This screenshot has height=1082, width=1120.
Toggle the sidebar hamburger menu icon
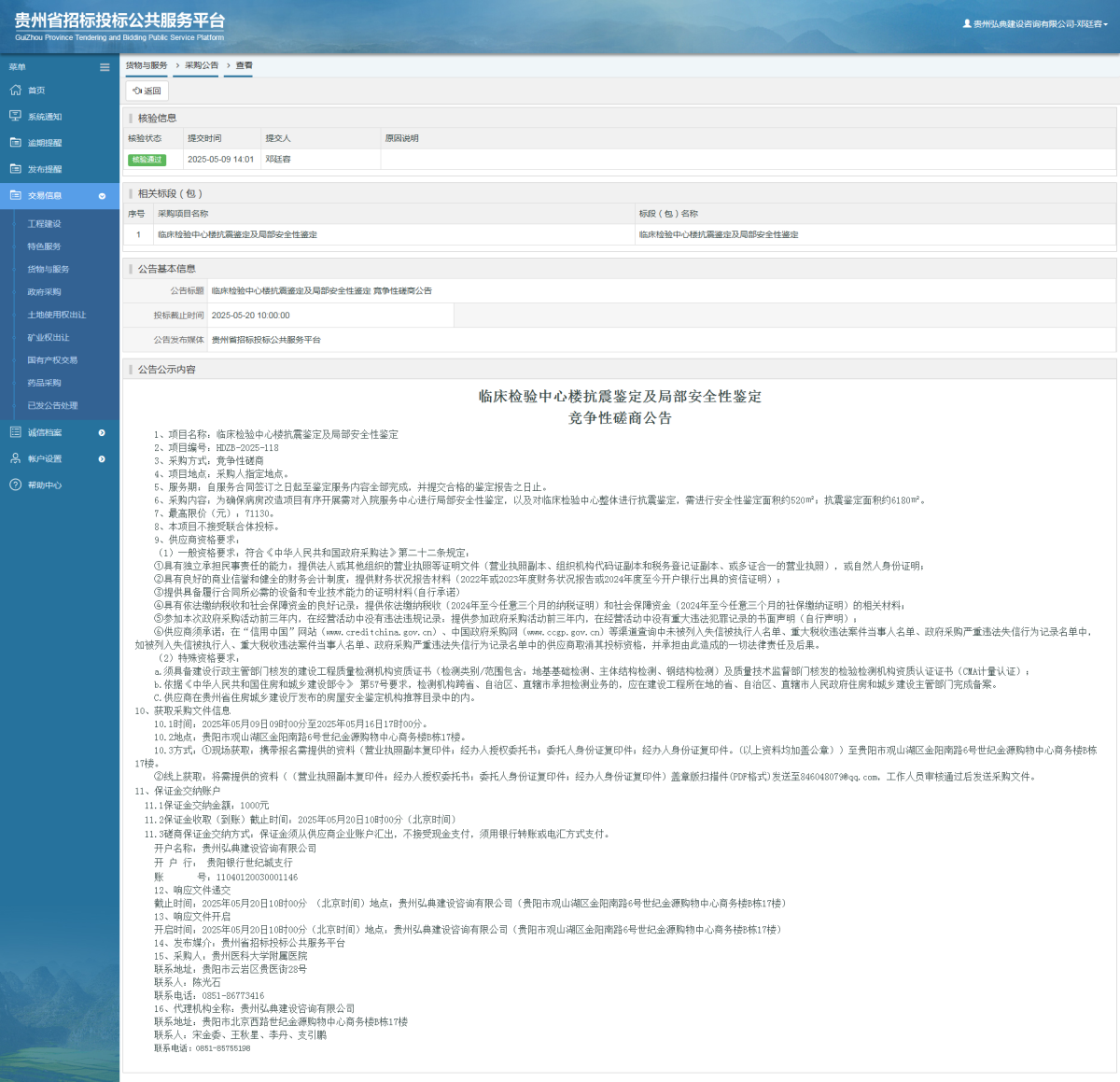105,67
